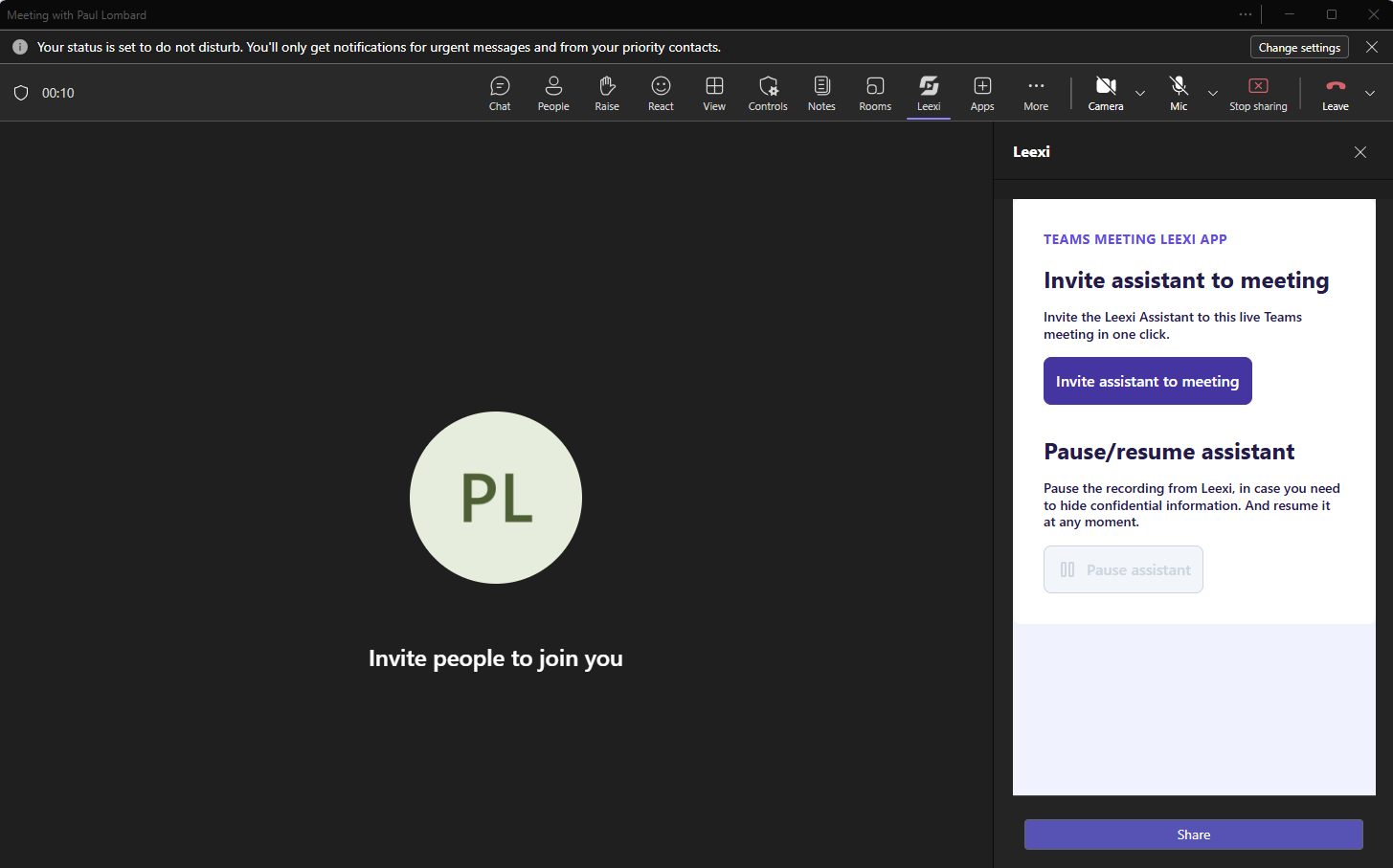Viewport: 1393px width, 868px height.
Task: Turn on the Camera
Action: (x=1106, y=93)
